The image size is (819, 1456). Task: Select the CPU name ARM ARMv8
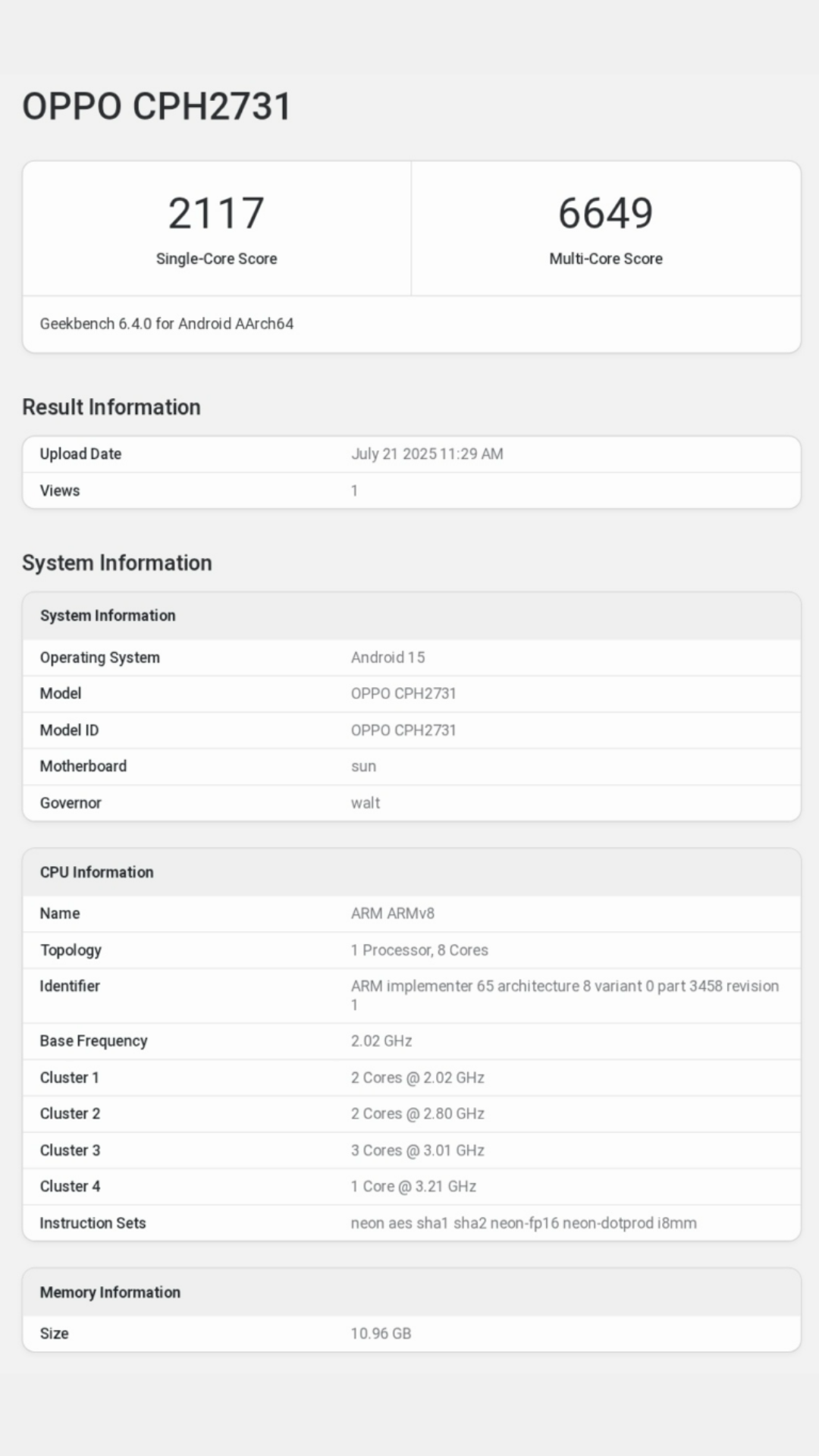click(392, 914)
